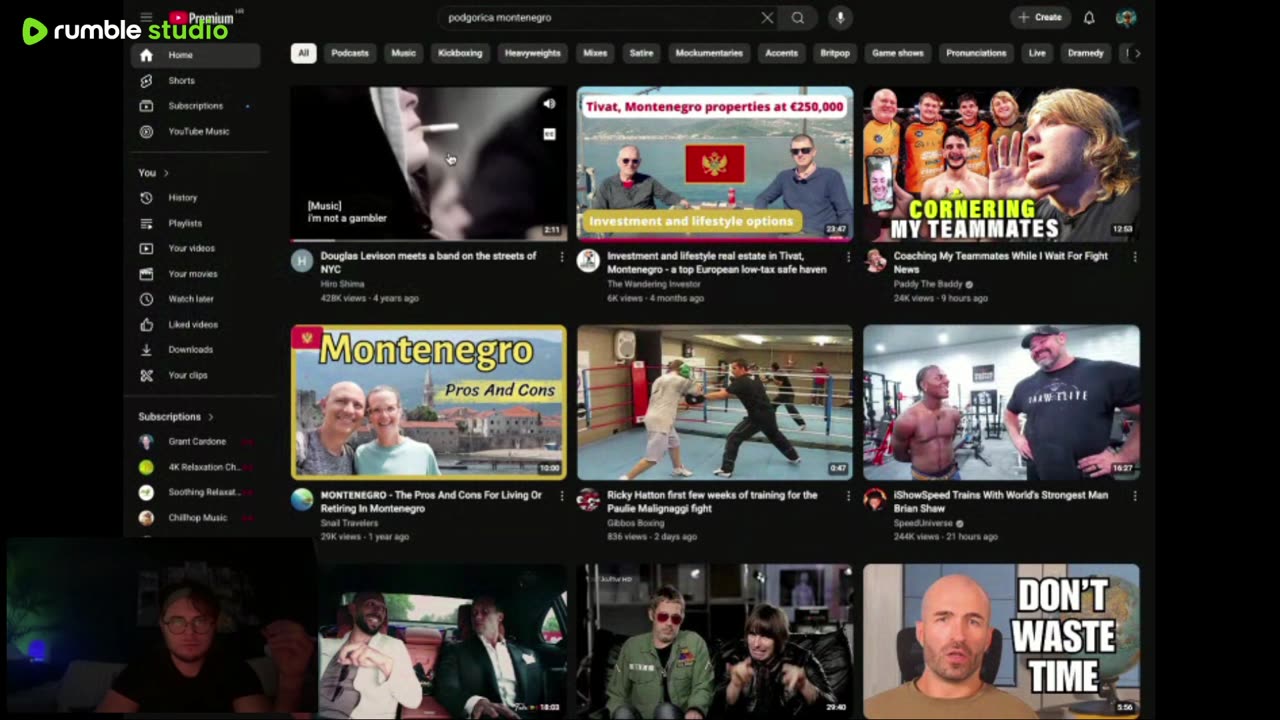Image resolution: width=1280 pixels, height=720 pixels.
Task: Mute the Douglas Levison preview video
Action: [x=549, y=104]
